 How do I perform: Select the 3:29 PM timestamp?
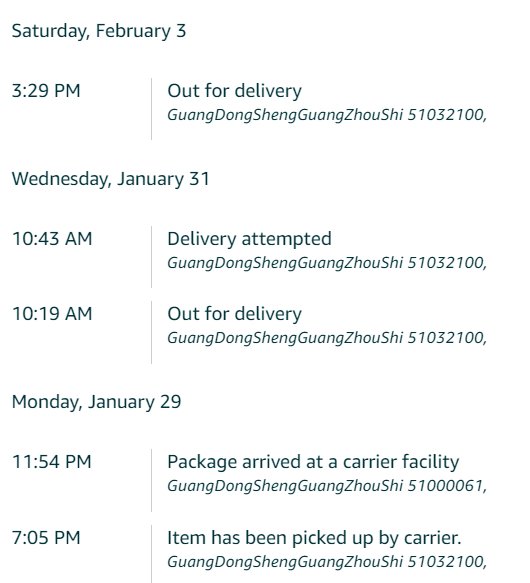[46, 91]
